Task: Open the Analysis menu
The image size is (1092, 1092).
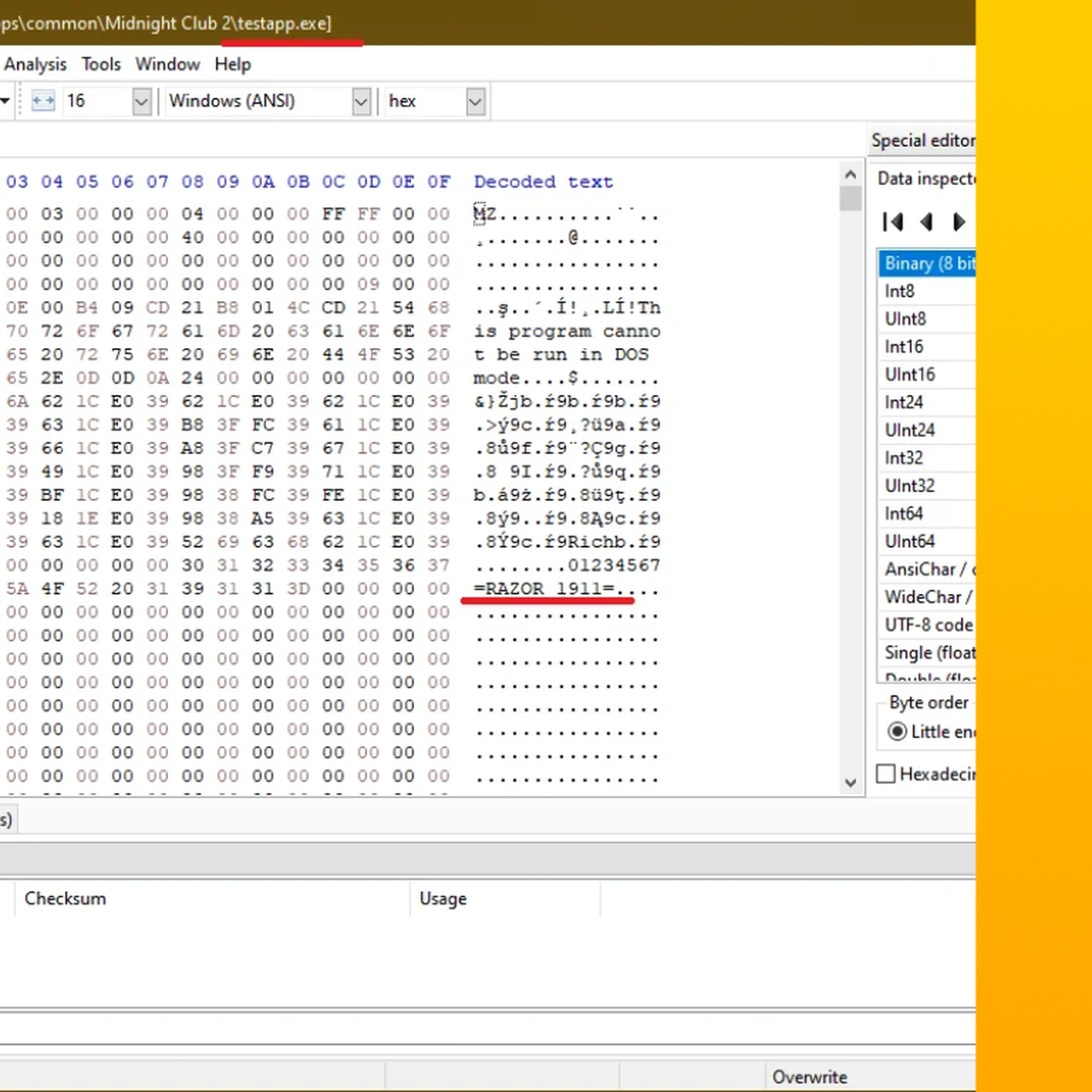Action: (x=35, y=65)
